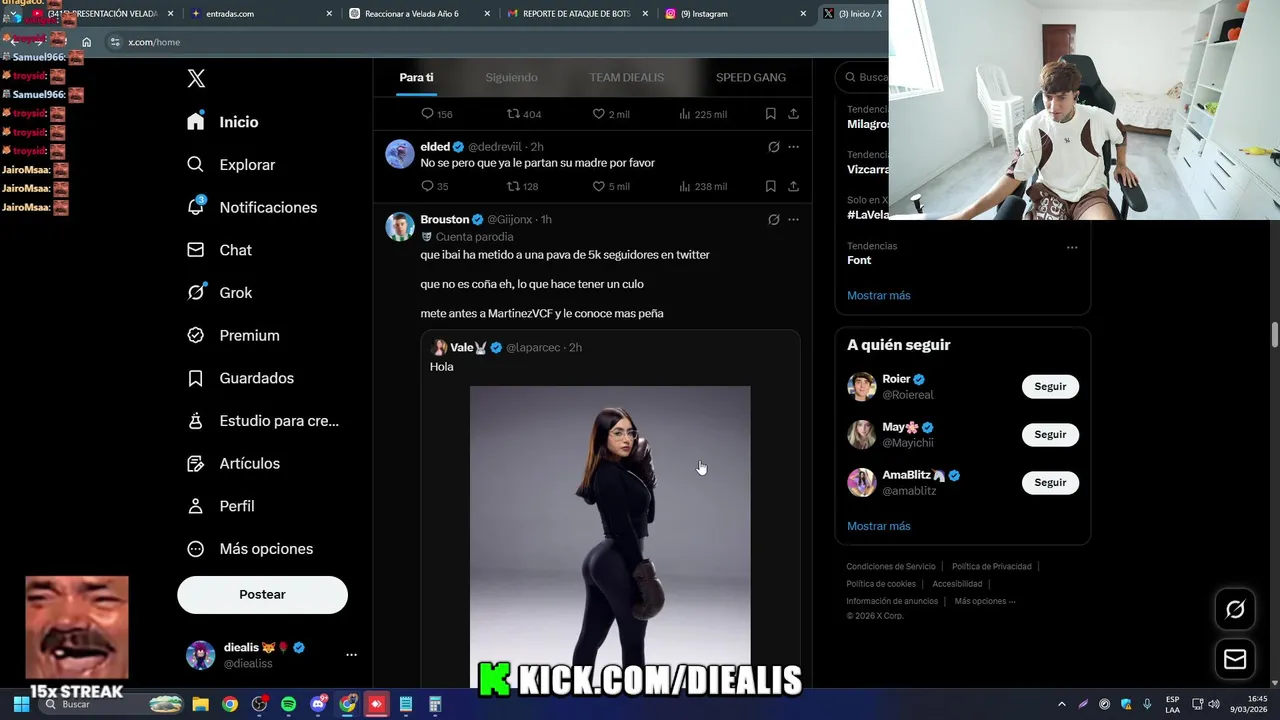Click browser home button
This screenshot has height=720, width=1280.
click(x=87, y=42)
